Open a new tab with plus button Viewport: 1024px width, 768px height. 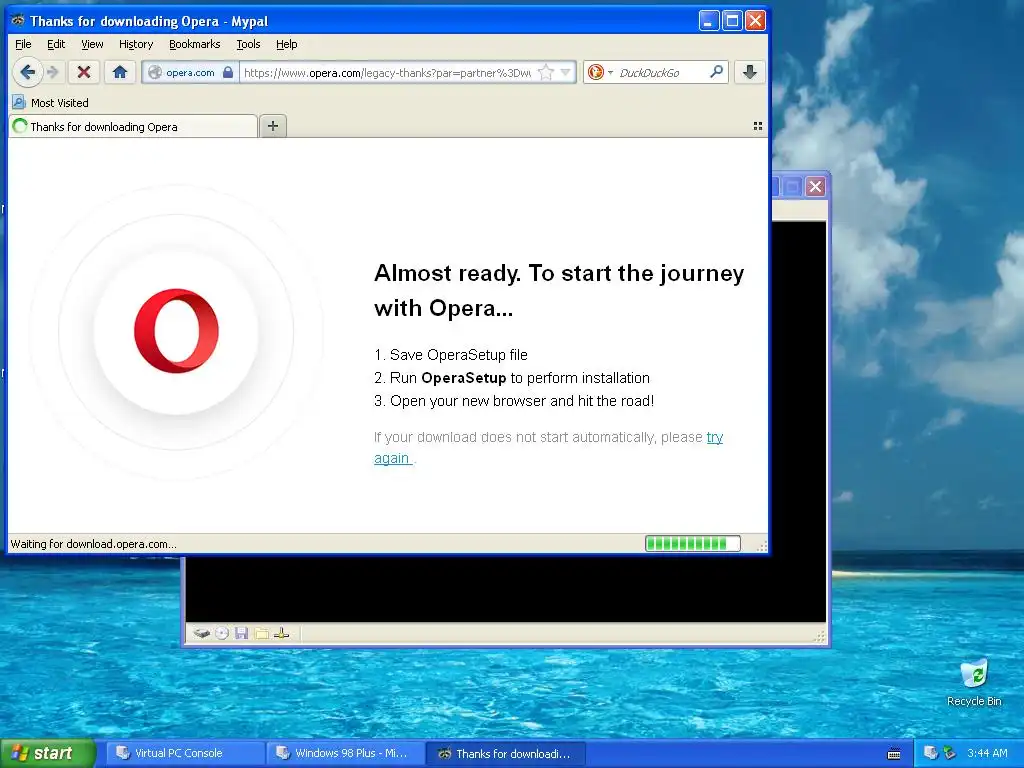coord(273,126)
